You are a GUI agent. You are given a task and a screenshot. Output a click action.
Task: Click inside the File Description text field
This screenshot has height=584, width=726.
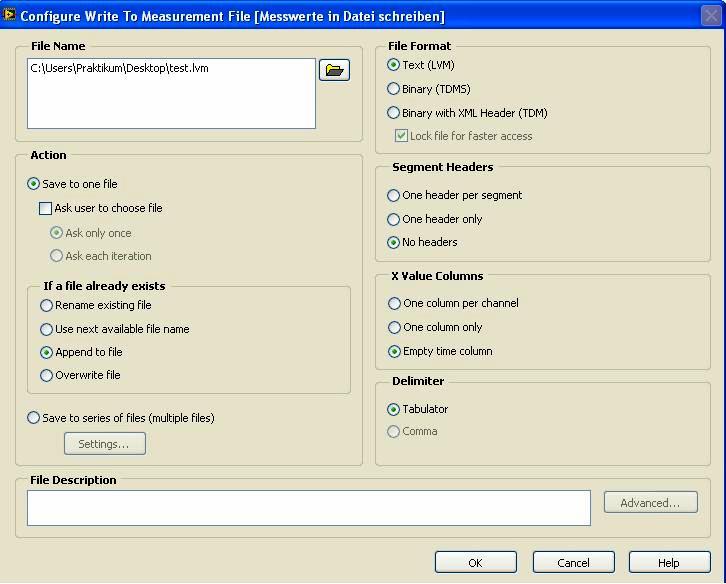(x=309, y=508)
